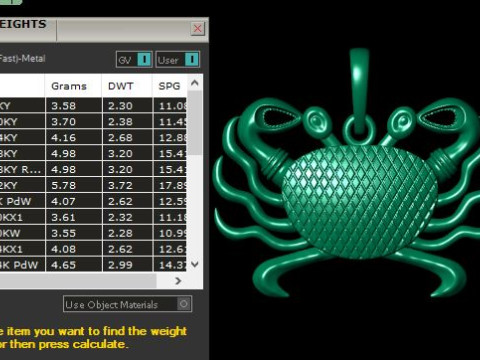Select the Grams column header
Screen dimensions: 480x360
73,86
